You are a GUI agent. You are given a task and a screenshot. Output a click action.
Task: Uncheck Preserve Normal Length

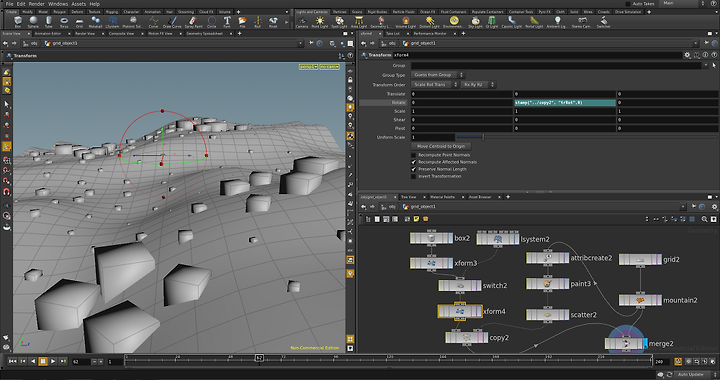coord(414,169)
